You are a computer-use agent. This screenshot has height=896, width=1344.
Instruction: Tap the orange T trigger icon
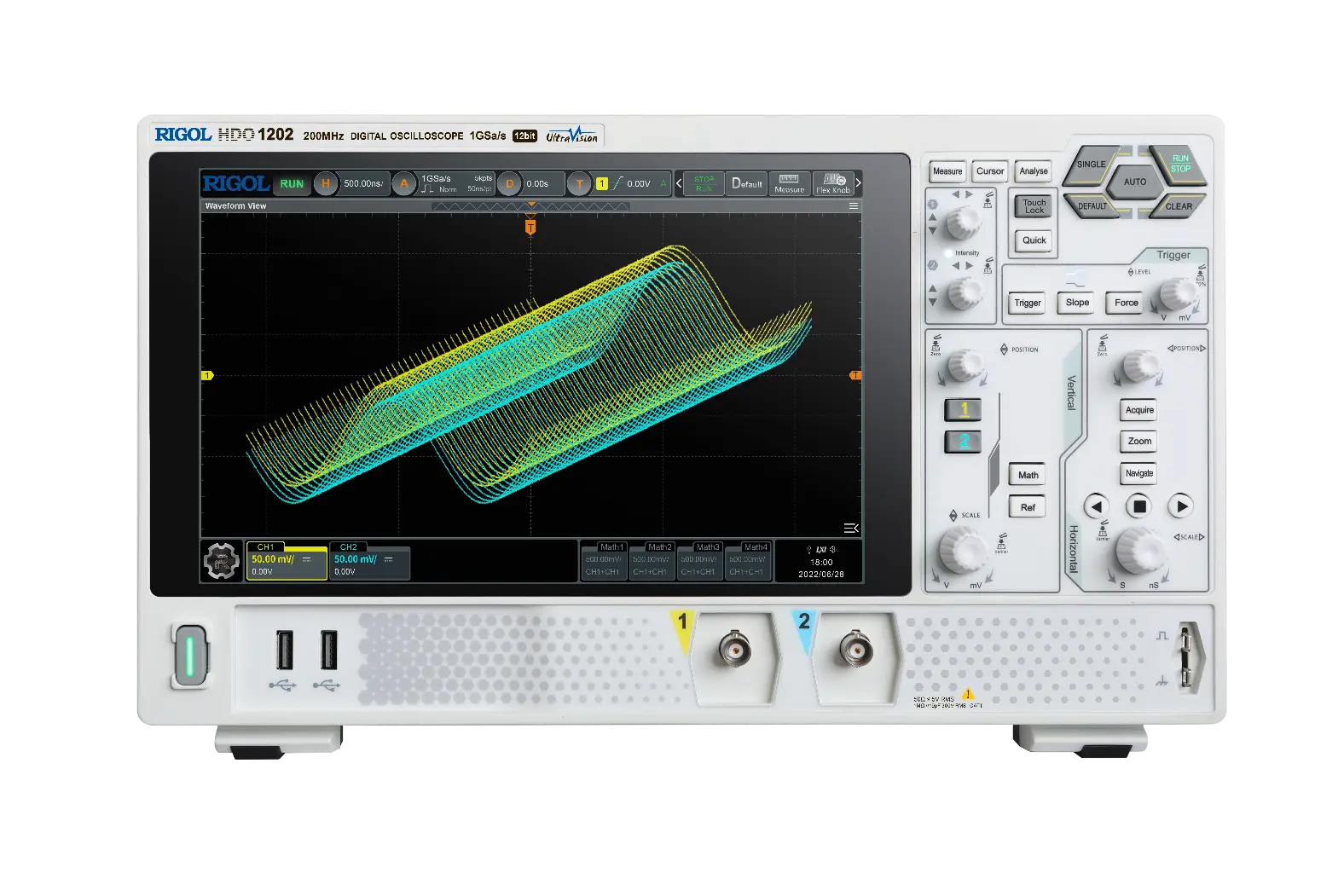tap(579, 183)
